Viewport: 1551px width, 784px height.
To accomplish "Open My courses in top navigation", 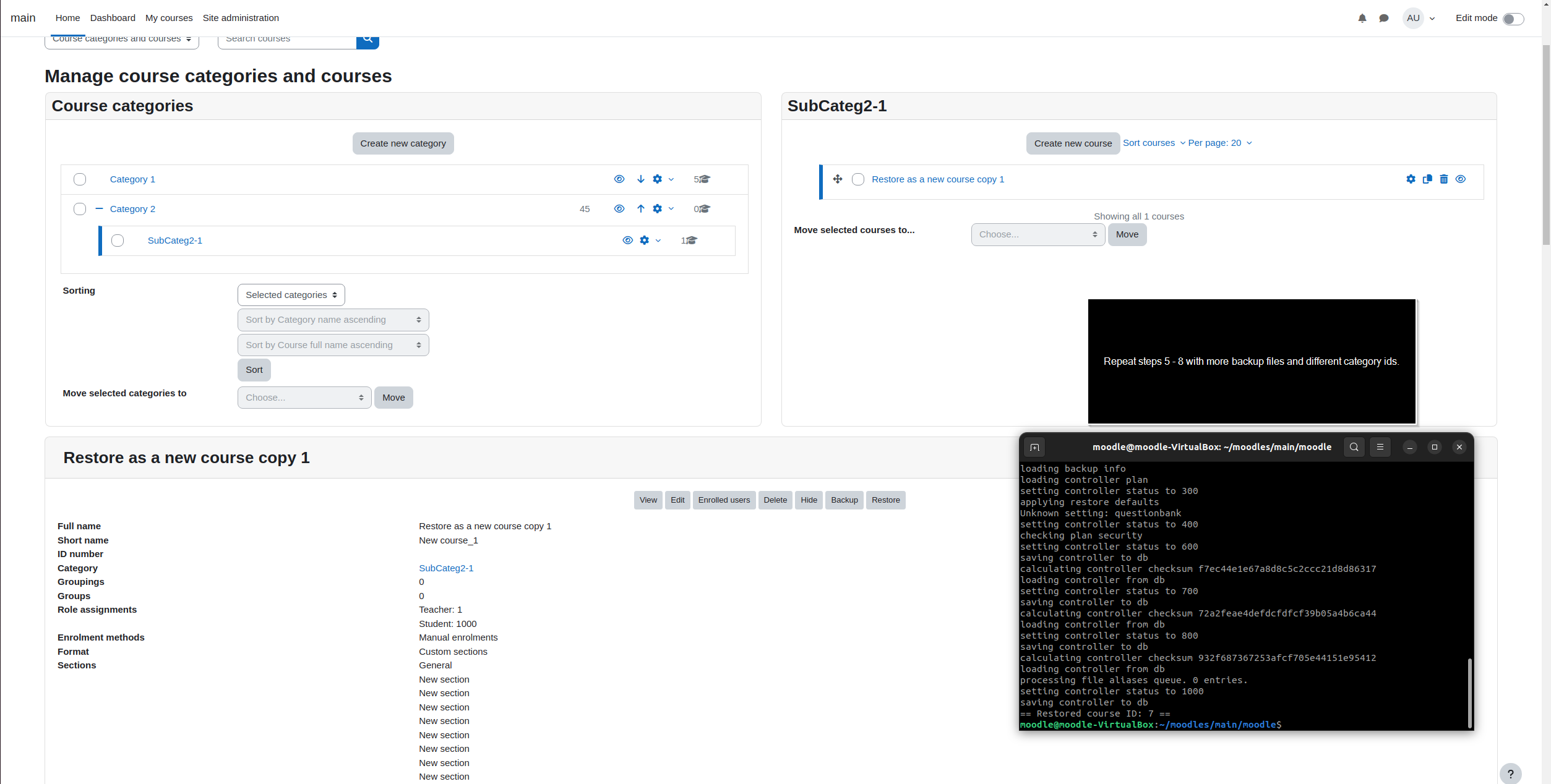I will pos(169,18).
